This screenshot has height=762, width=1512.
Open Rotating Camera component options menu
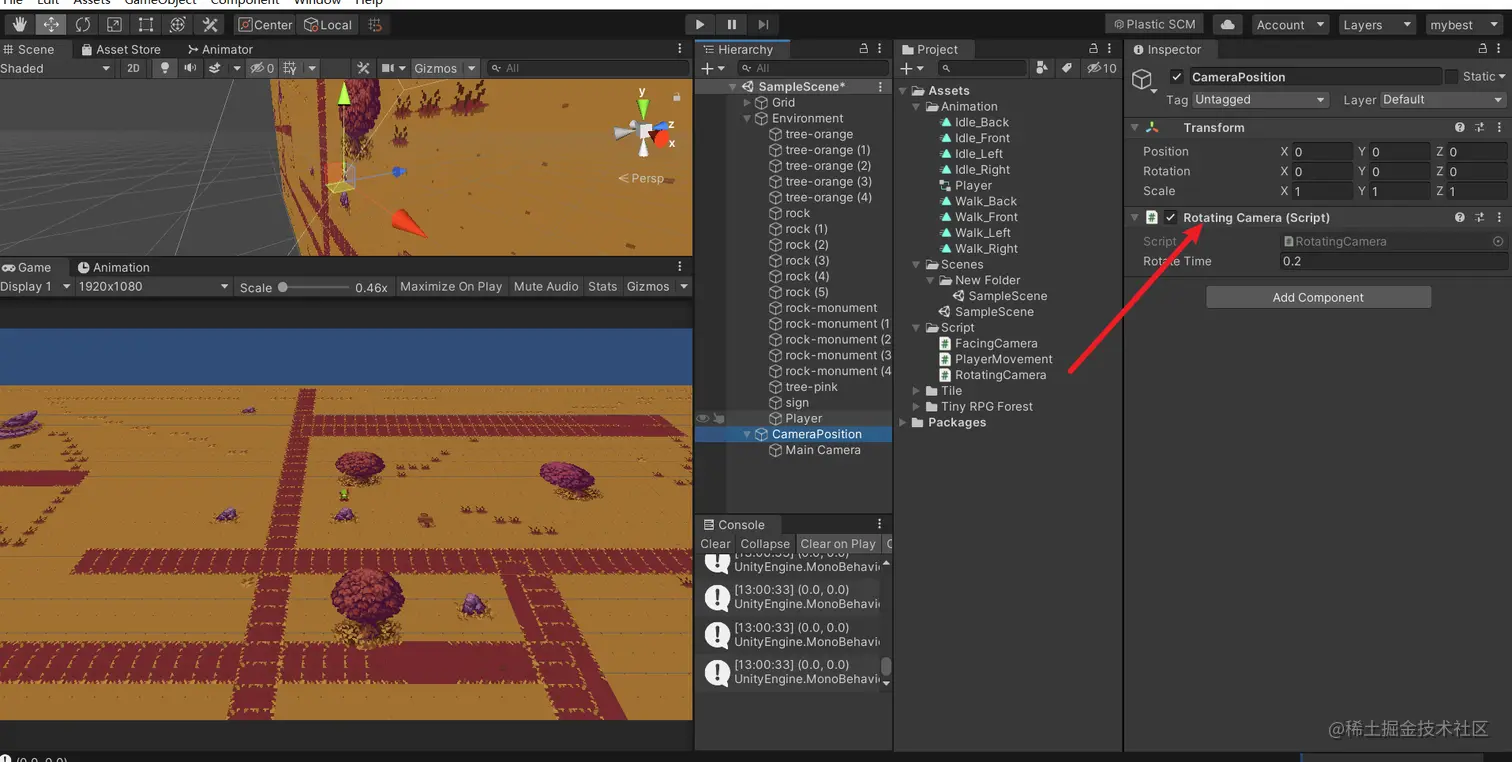pos(1499,217)
